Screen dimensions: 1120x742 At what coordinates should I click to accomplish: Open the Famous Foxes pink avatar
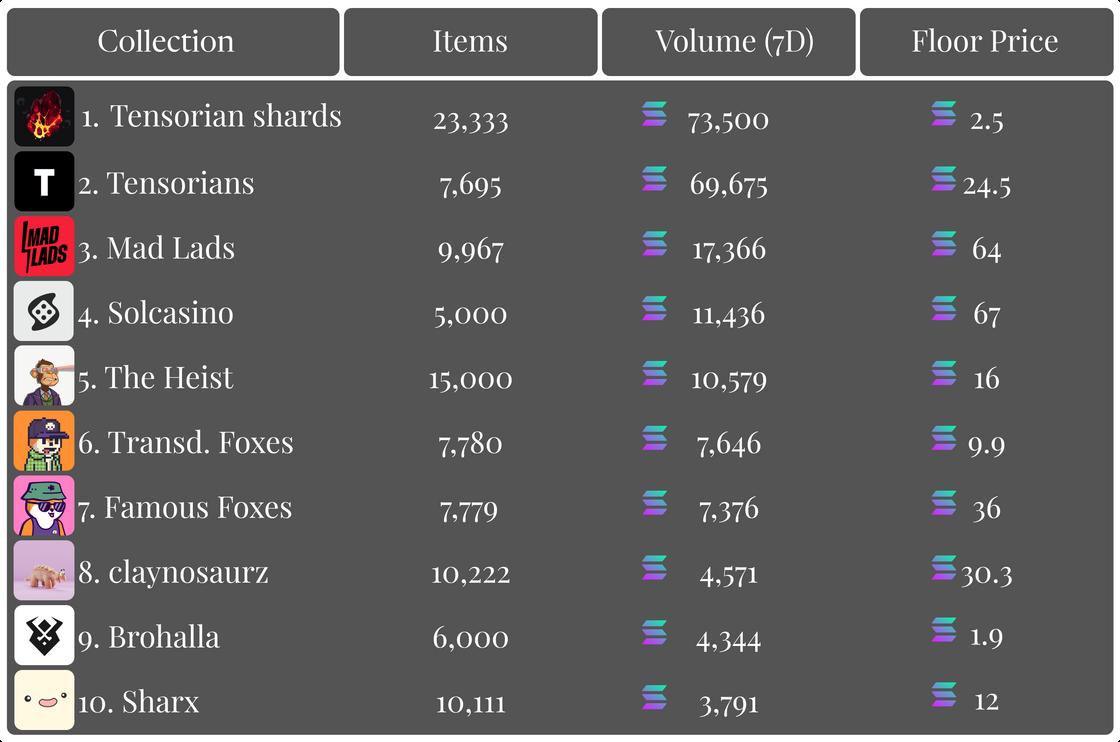click(44, 507)
